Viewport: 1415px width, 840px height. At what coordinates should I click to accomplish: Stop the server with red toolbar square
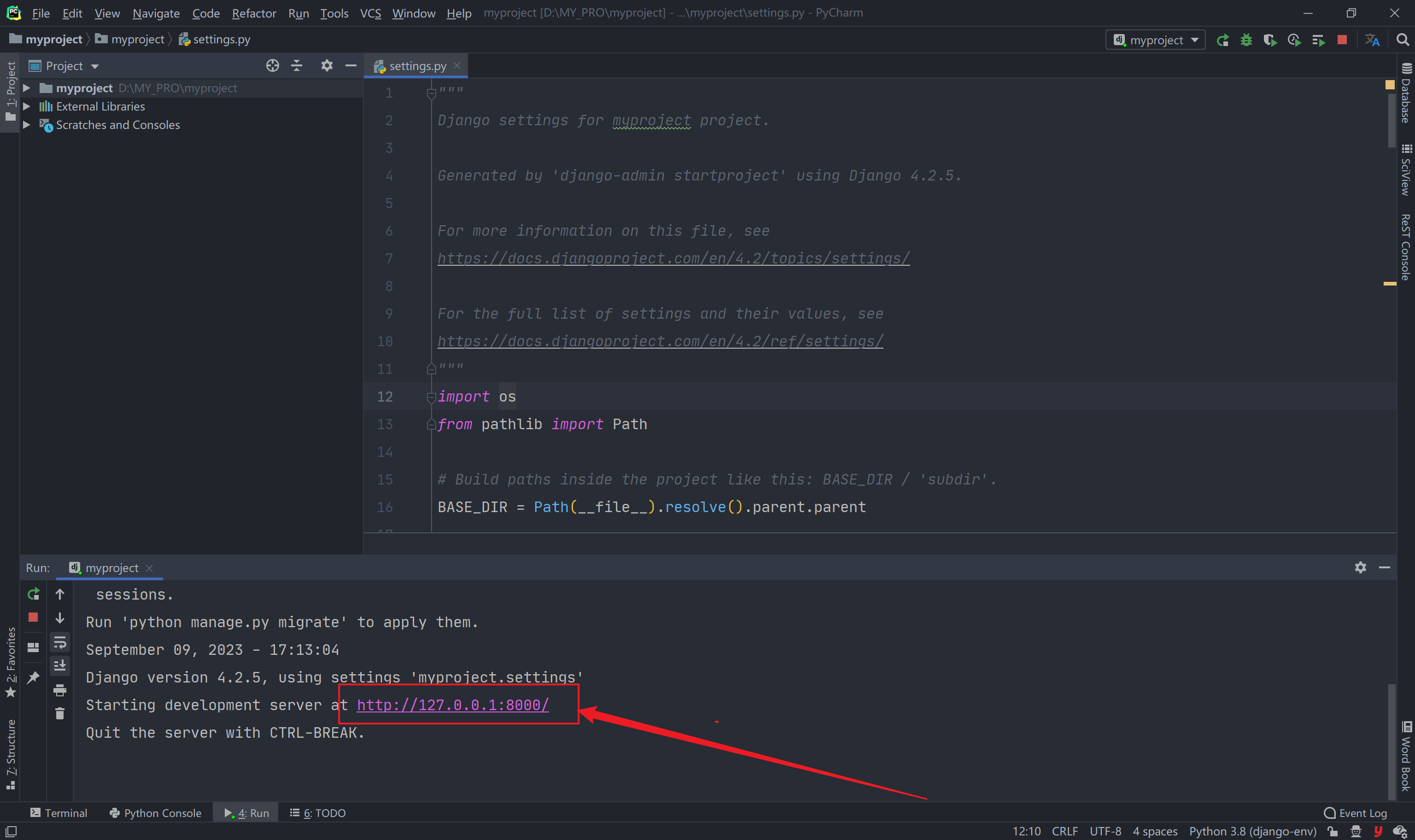point(1342,40)
